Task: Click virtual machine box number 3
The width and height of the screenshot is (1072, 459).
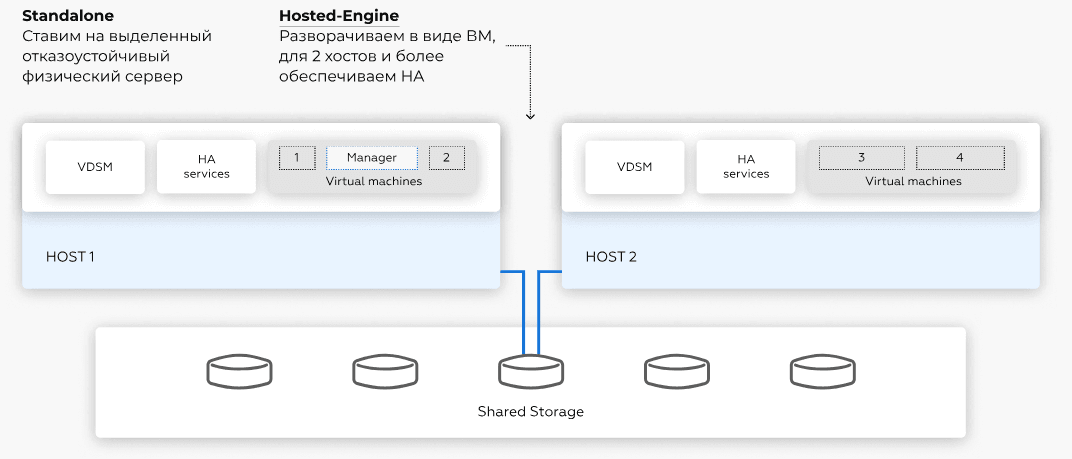Action: 861,158
